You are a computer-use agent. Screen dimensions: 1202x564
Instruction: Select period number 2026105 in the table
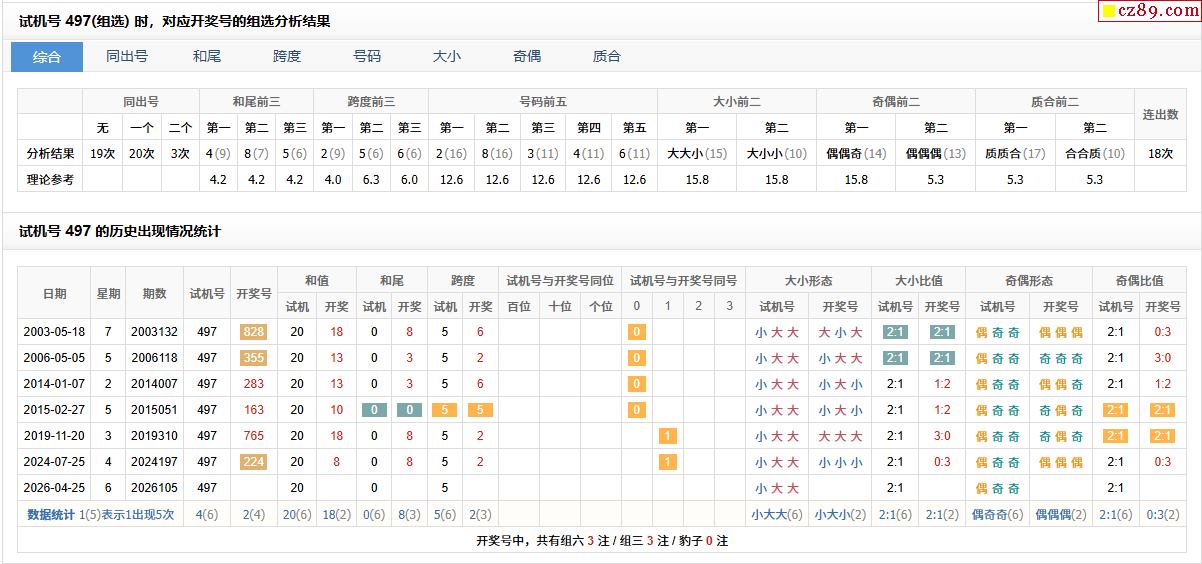coord(154,488)
